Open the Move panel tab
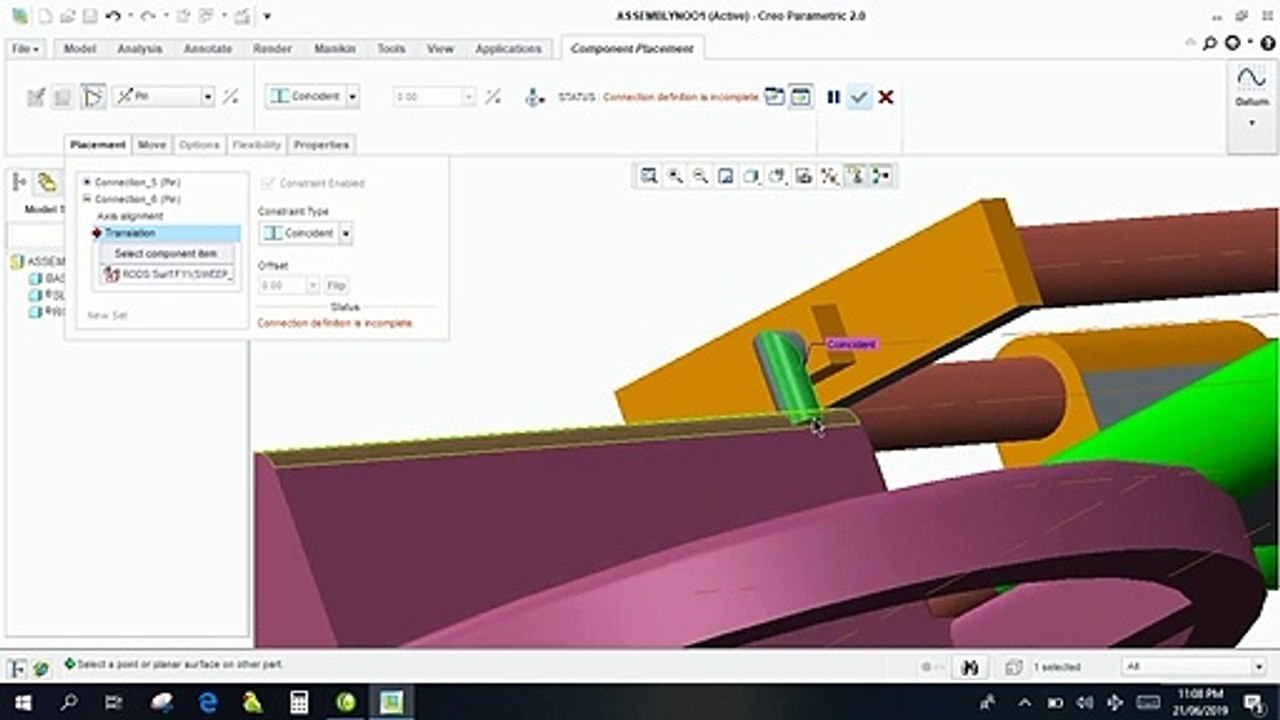1280x720 pixels. tap(152, 145)
